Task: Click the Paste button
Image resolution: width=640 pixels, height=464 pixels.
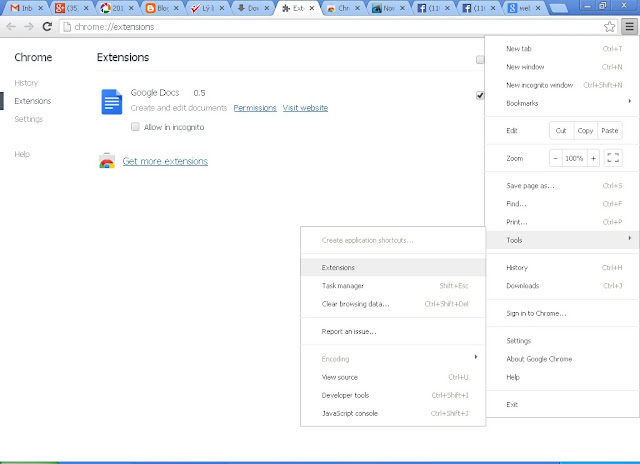Action: (x=610, y=131)
